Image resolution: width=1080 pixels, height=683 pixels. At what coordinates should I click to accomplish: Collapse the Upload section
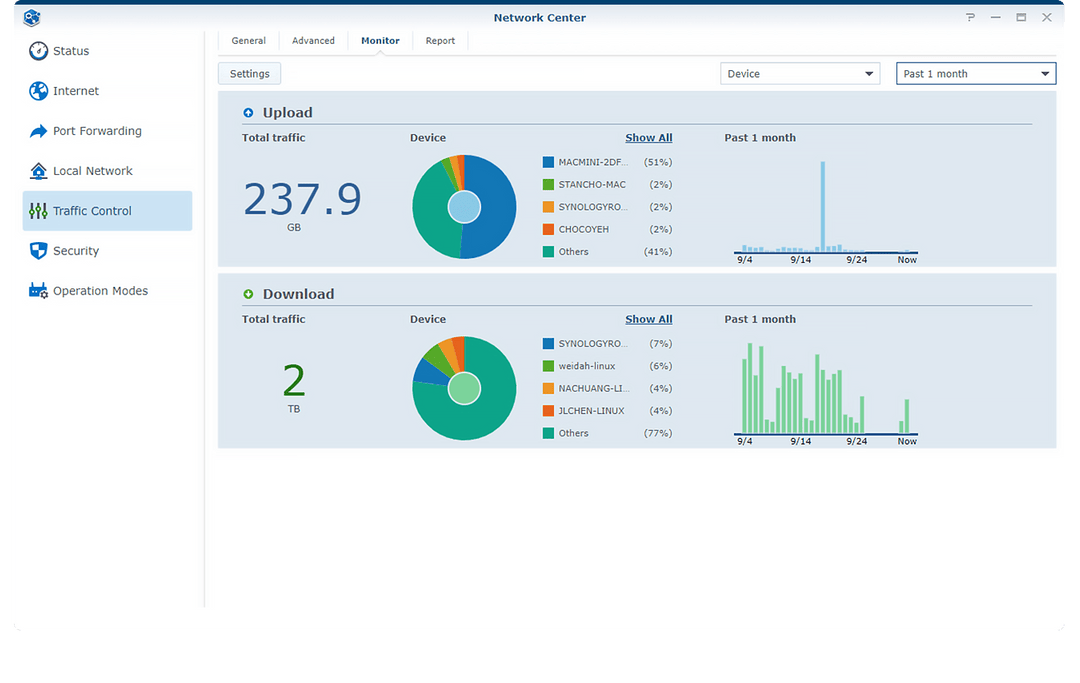pos(248,113)
